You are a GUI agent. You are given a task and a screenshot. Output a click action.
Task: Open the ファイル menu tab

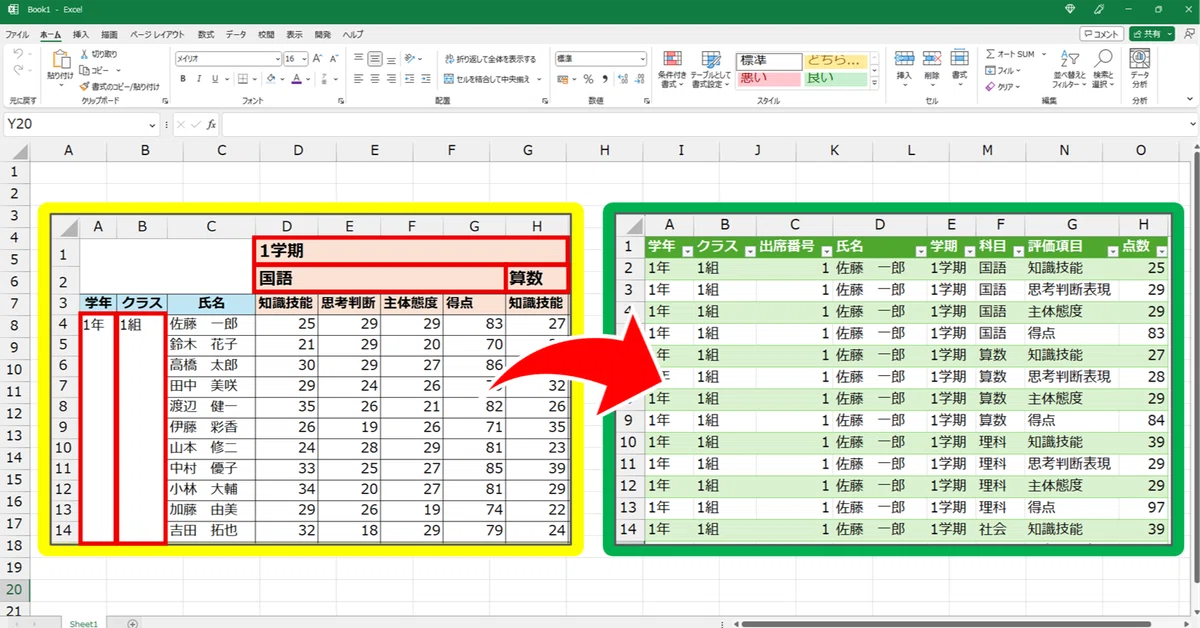[x=17, y=34]
